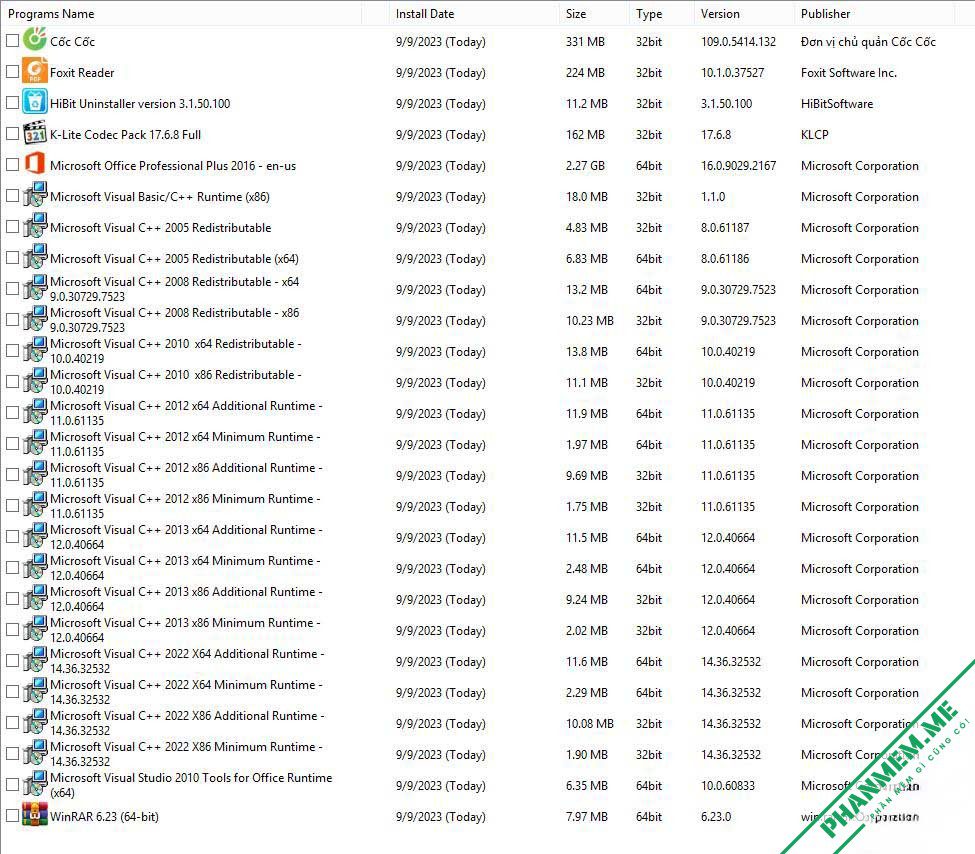Click the '331 MB' size value
The height and width of the screenshot is (854, 975).
tap(585, 42)
